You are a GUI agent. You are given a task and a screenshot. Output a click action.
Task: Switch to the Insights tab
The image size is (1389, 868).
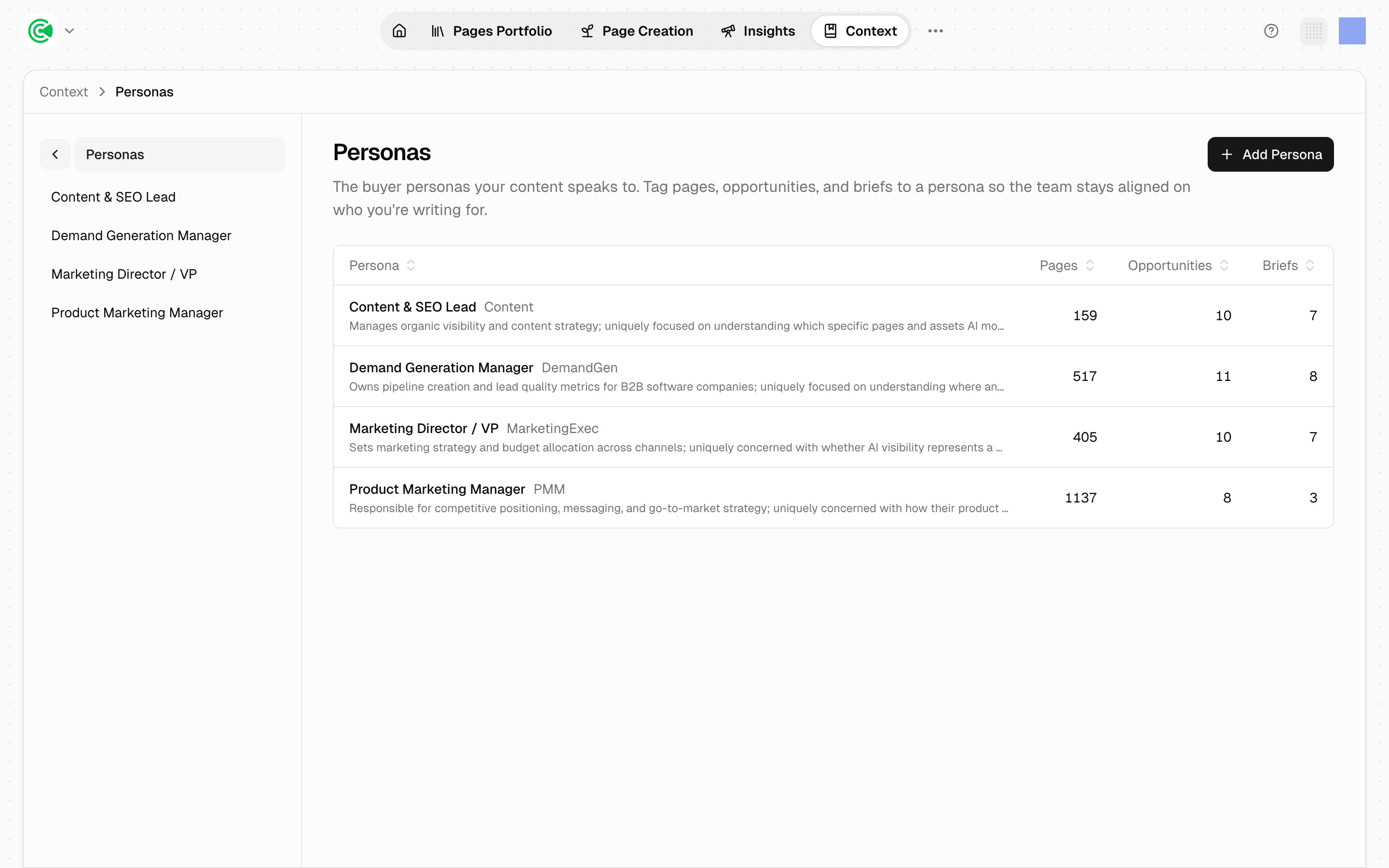pyautogui.click(x=758, y=31)
